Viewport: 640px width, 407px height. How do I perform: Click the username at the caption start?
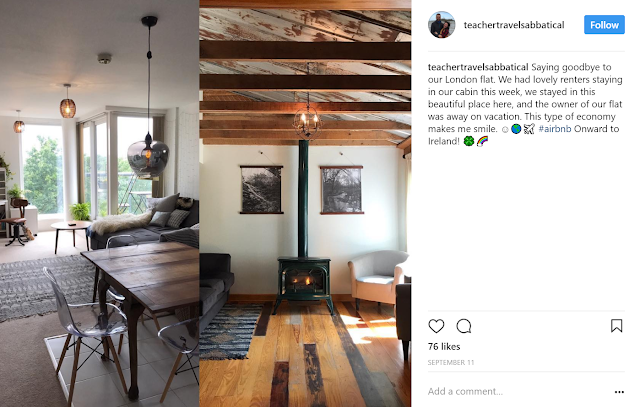[x=478, y=67]
